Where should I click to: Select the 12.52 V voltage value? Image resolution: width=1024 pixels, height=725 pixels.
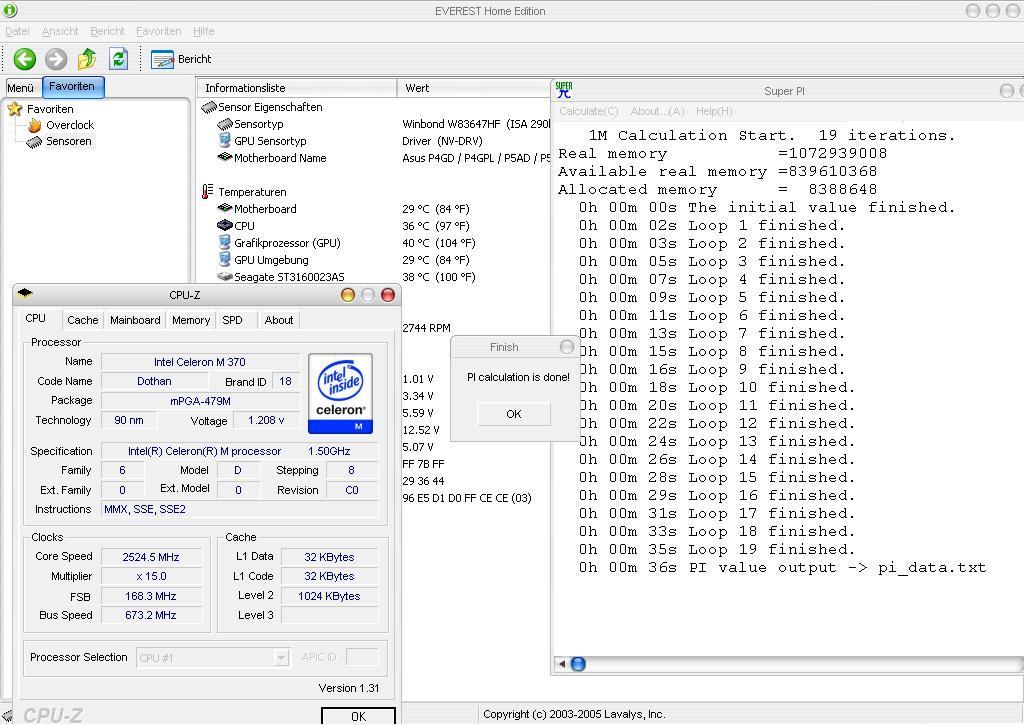point(421,430)
